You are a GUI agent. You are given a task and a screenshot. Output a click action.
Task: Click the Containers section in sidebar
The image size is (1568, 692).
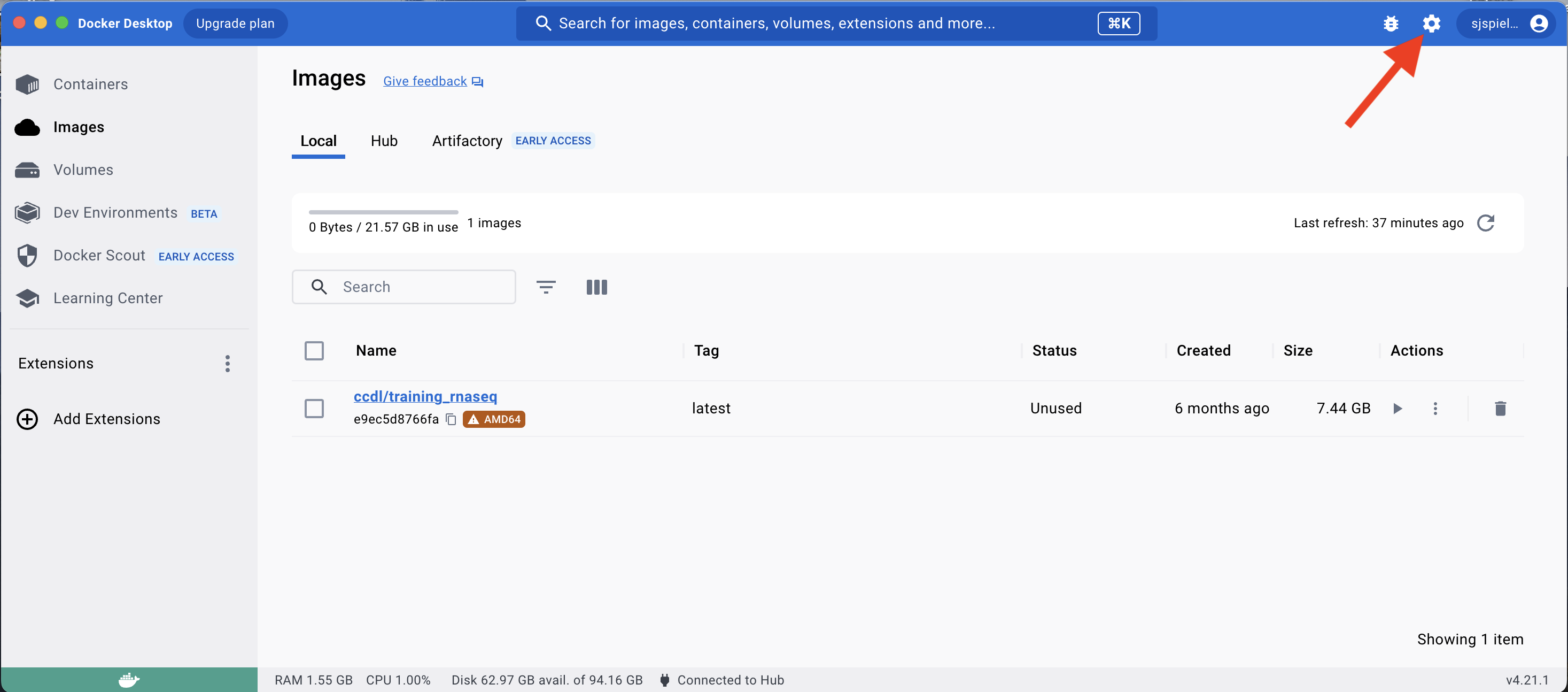(91, 84)
